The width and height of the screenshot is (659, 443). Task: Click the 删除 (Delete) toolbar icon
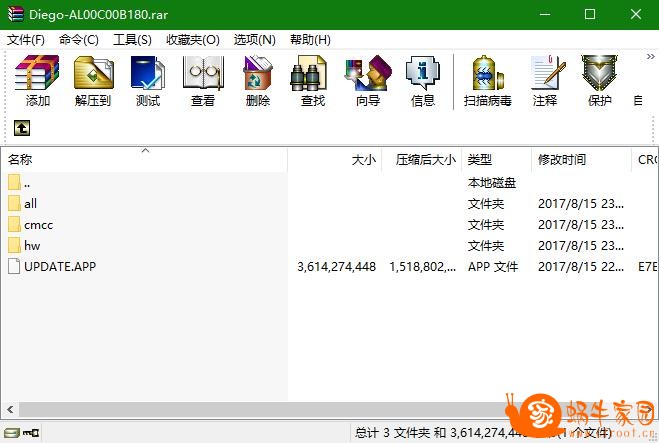click(258, 81)
